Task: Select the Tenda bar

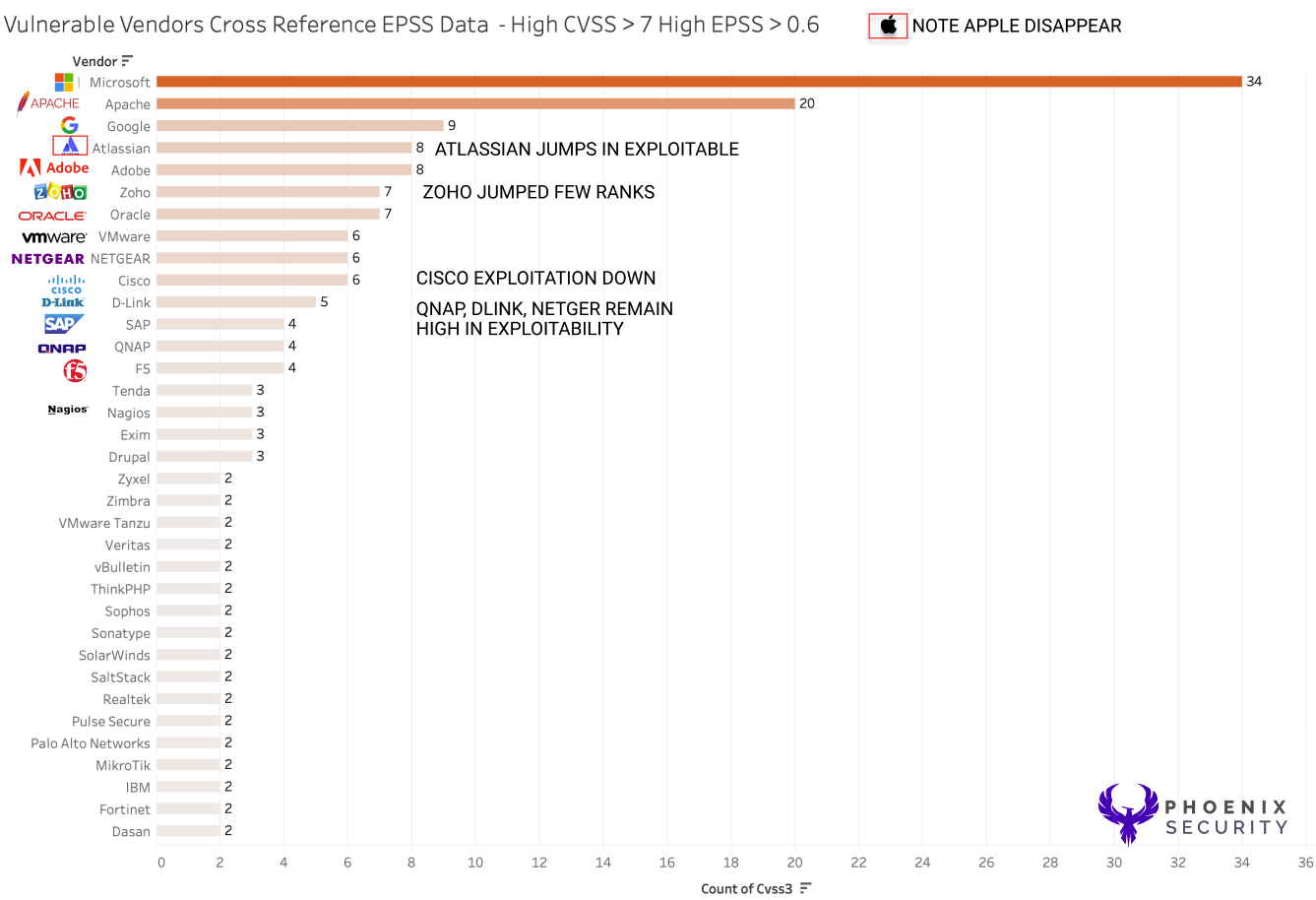Action: [x=204, y=390]
